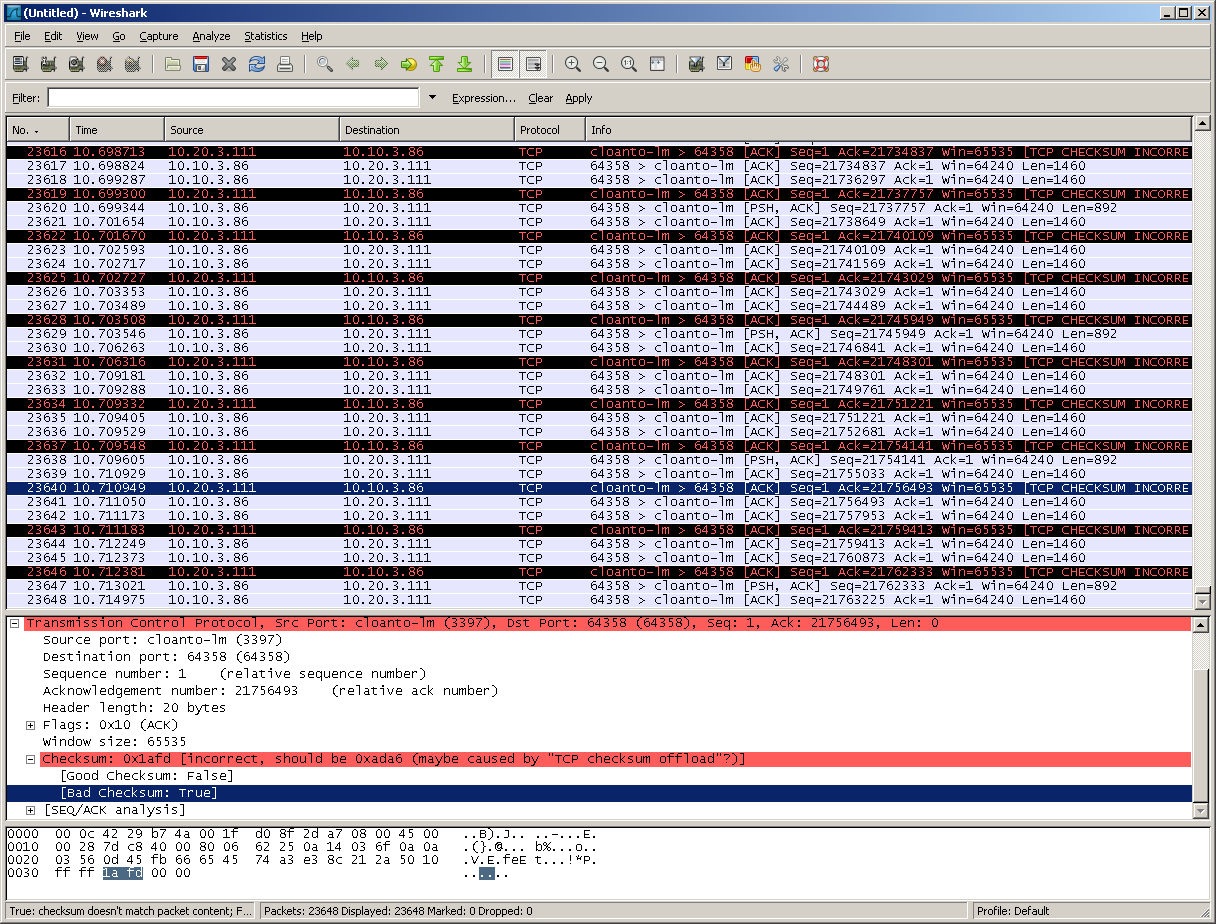Image resolution: width=1216 pixels, height=924 pixels.
Task: Collapse the Checksum tree node
Action: pyautogui.click(x=31, y=760)
